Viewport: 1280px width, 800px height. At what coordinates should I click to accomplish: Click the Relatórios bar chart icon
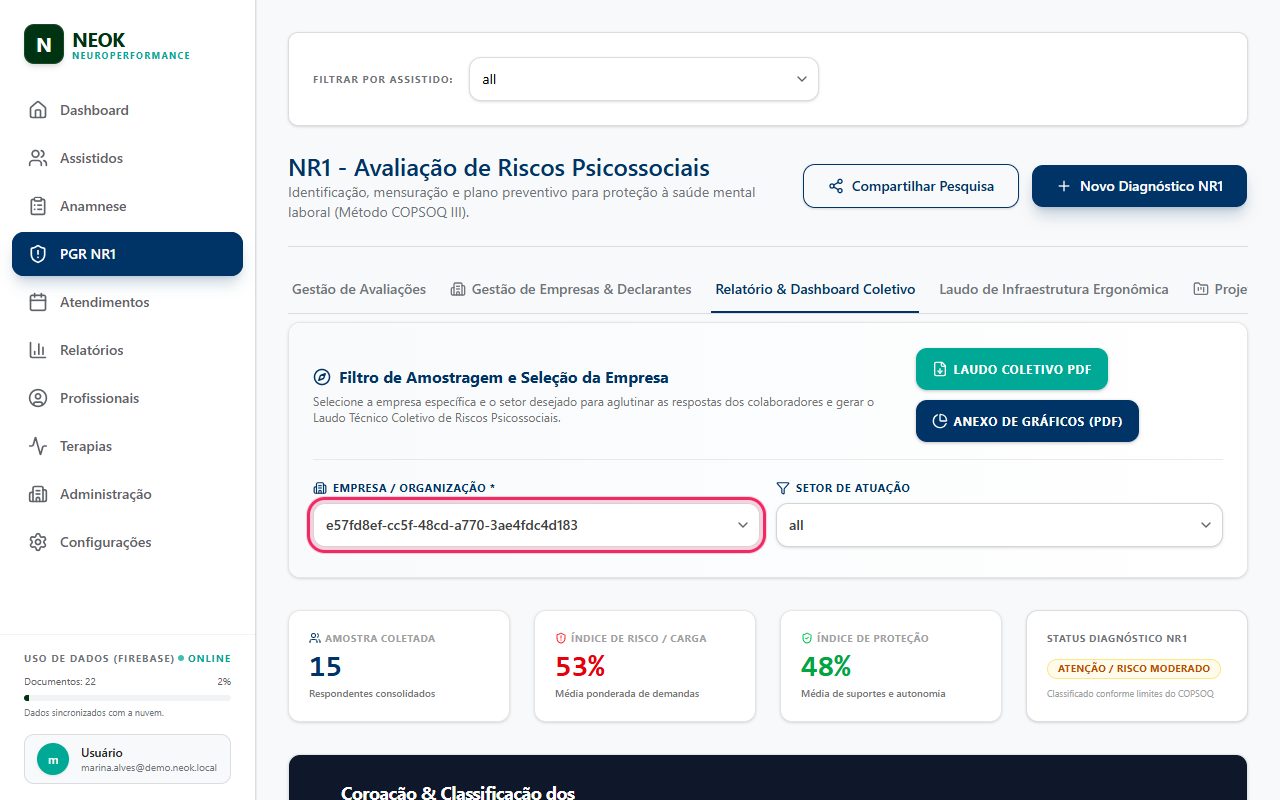click(38, 350)
